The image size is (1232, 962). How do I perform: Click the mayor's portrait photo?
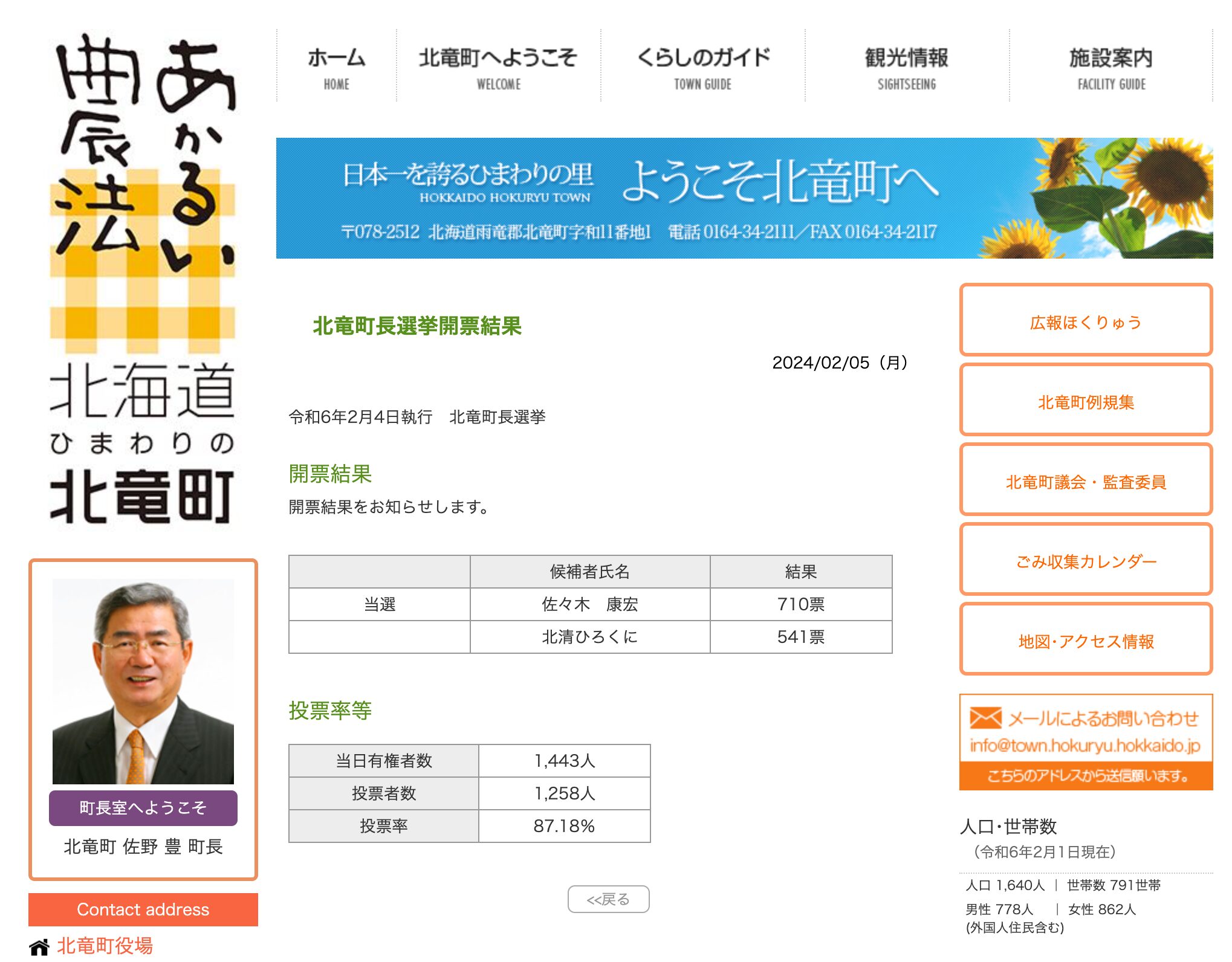[x=143, y=683]
